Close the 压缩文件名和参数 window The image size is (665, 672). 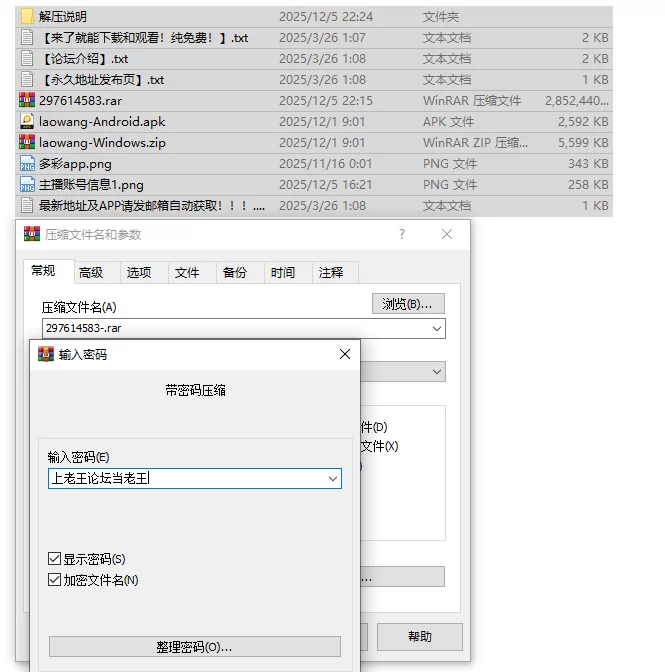coord(447,234)
